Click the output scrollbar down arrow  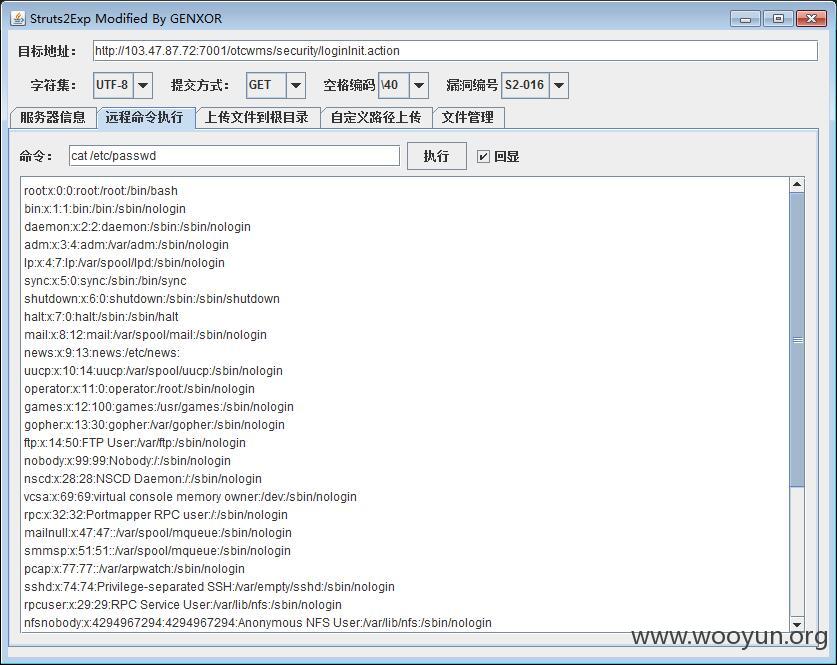coord(797,624)
